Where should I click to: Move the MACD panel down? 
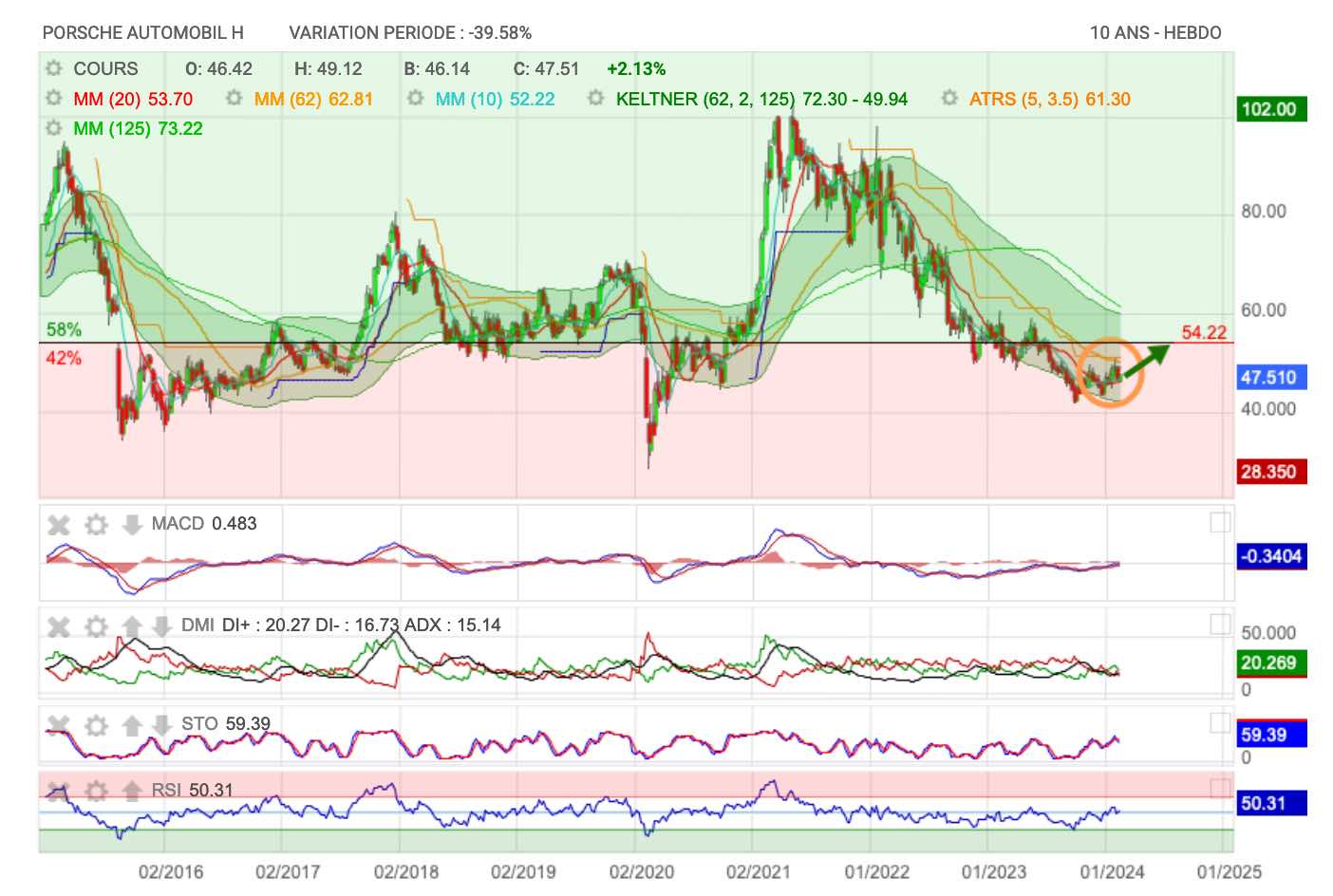coord(132,525)
